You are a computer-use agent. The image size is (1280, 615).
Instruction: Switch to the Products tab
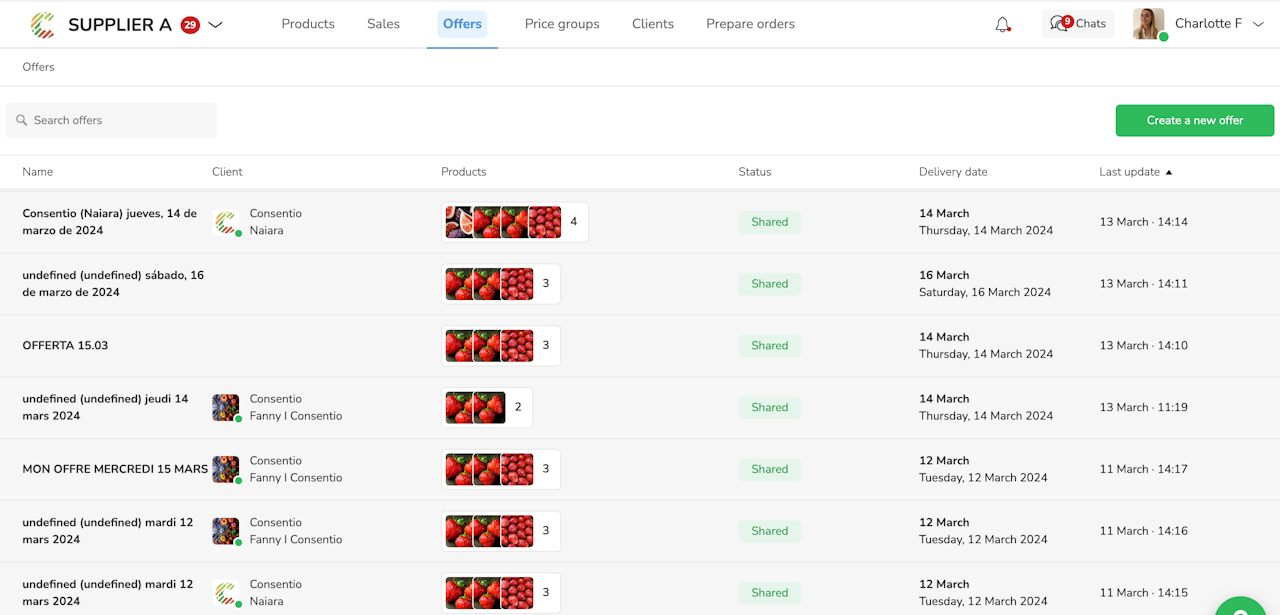308,24
